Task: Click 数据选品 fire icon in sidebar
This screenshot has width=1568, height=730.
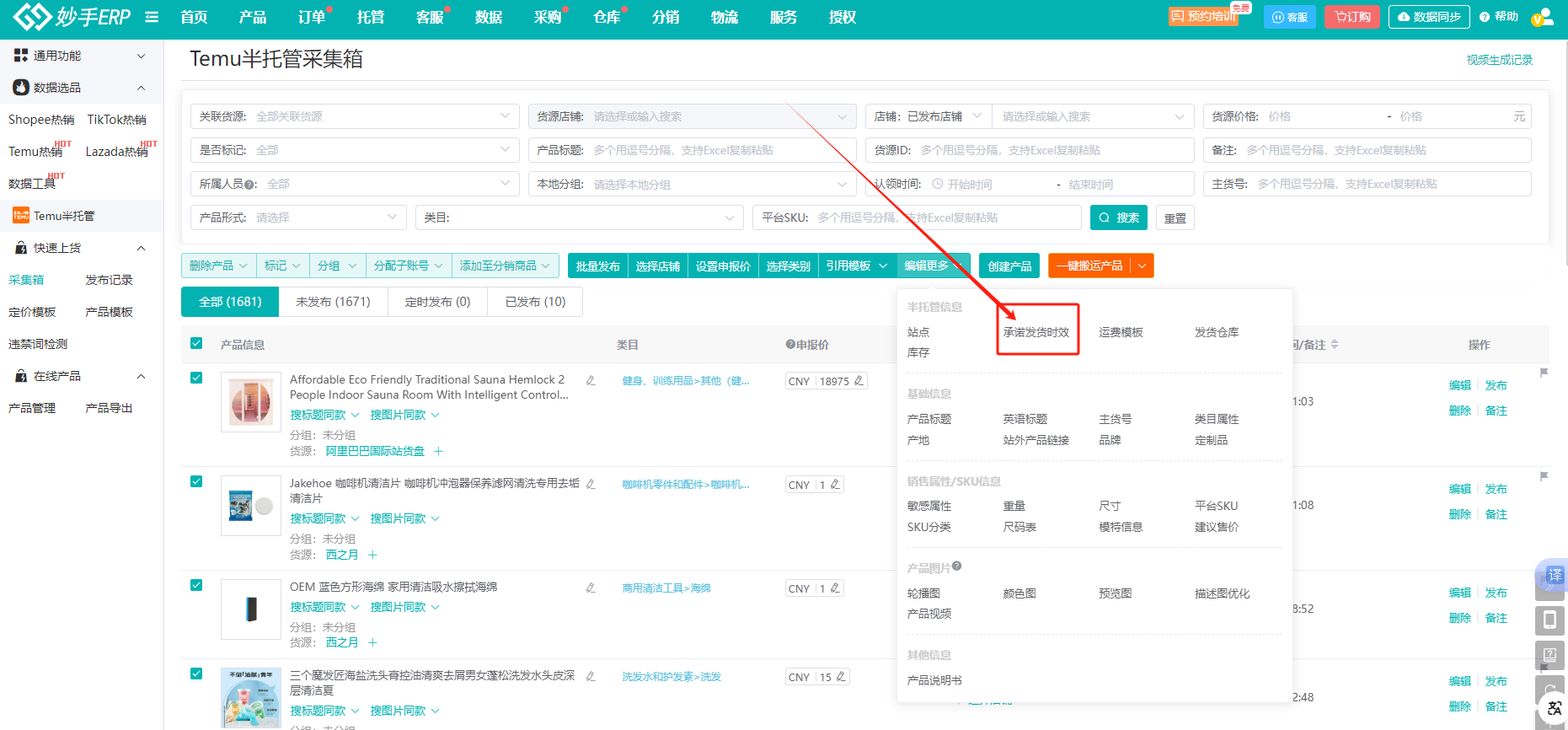Action: click(21, 88)
